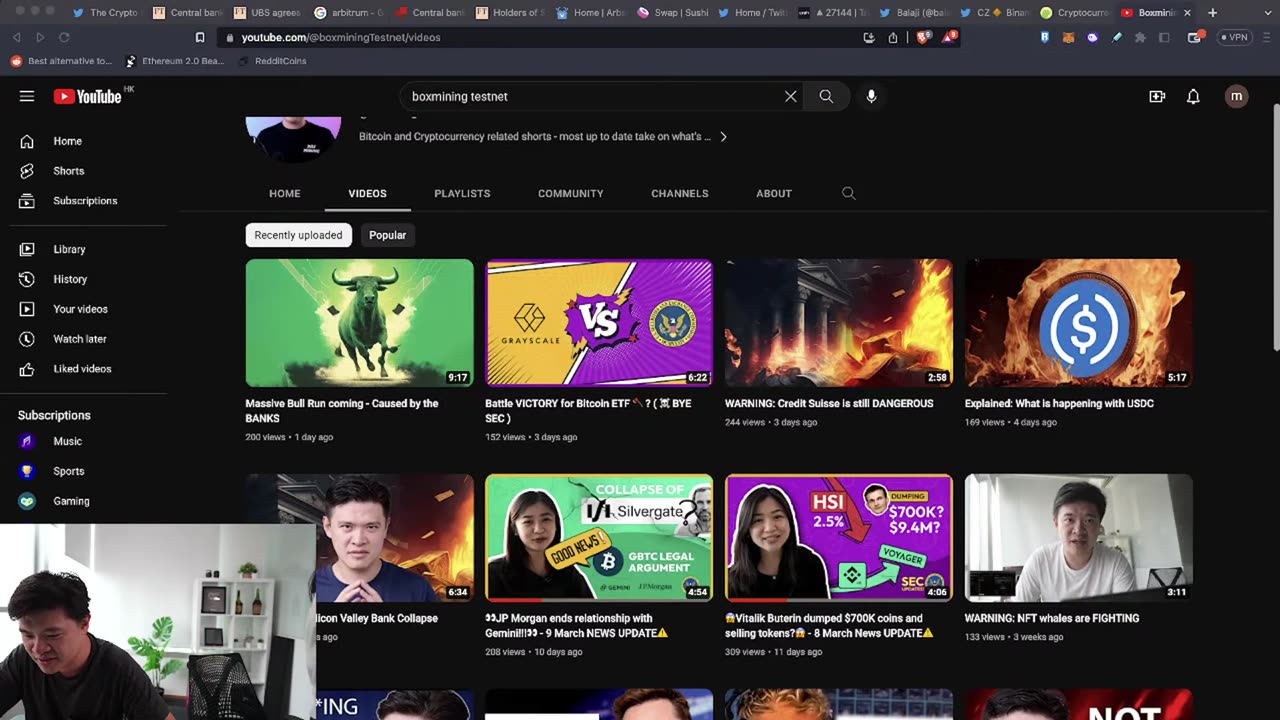Open the YouTube guide hamburger menu
The width and height of the screenshot is (1280, 720).
[x=27, y=96]
